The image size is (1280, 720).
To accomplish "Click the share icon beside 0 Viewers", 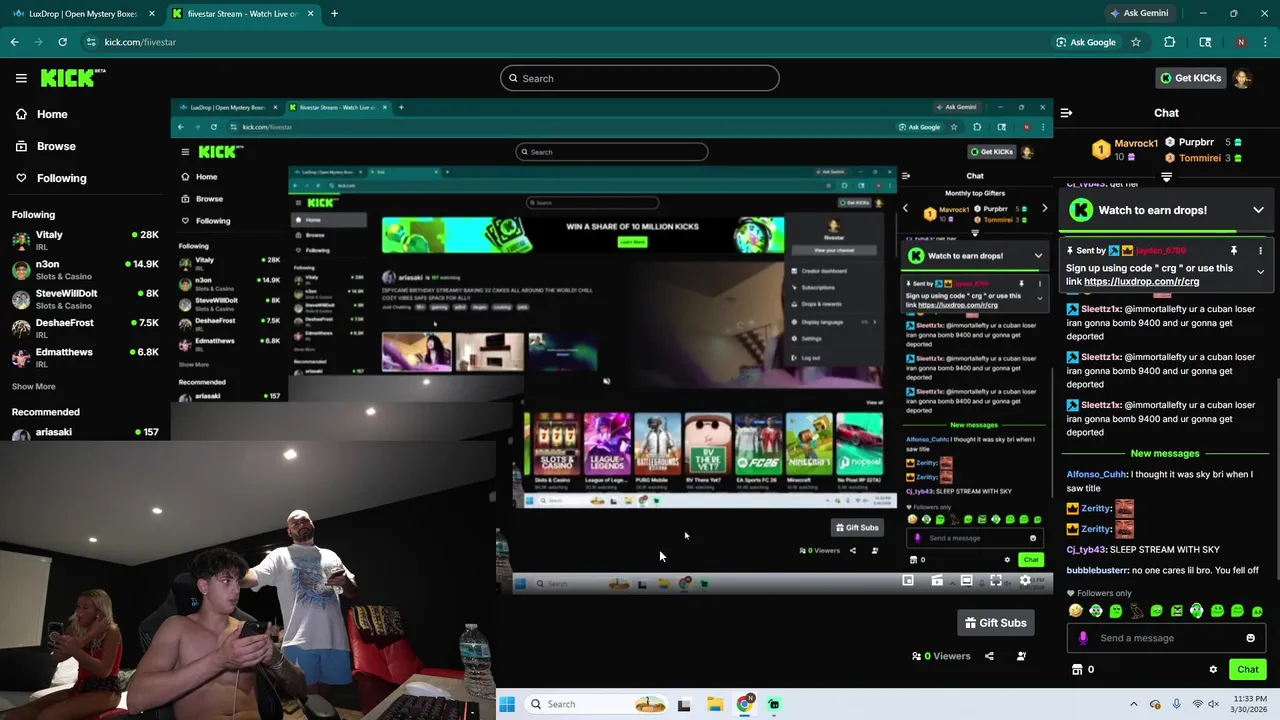I will coord(989,656).
